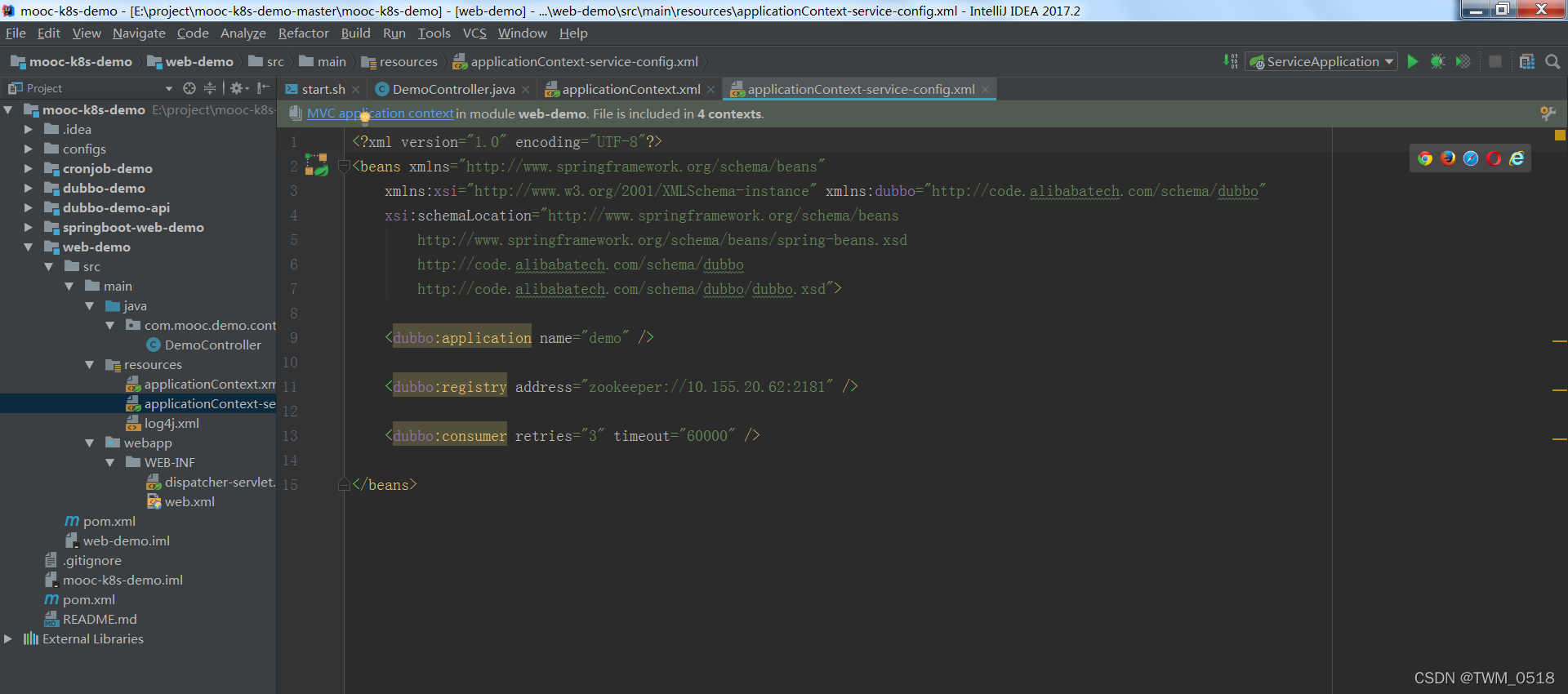The image size is (1568, 694).
Task: Close the applicationContext.xml tab
Action: 711,90
